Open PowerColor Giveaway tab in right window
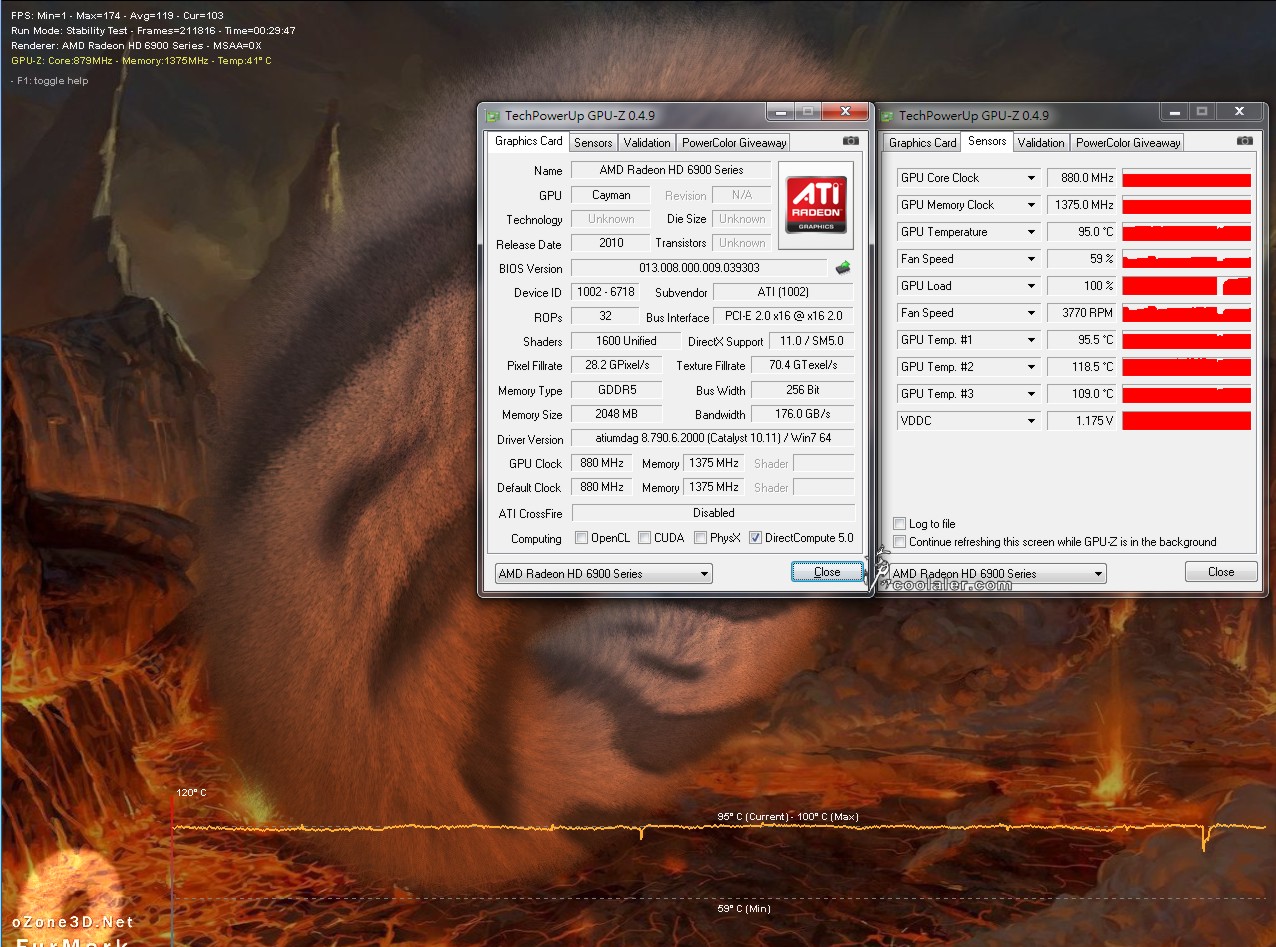Screen dimensions: 1276x947 [x=1128, y=143]
